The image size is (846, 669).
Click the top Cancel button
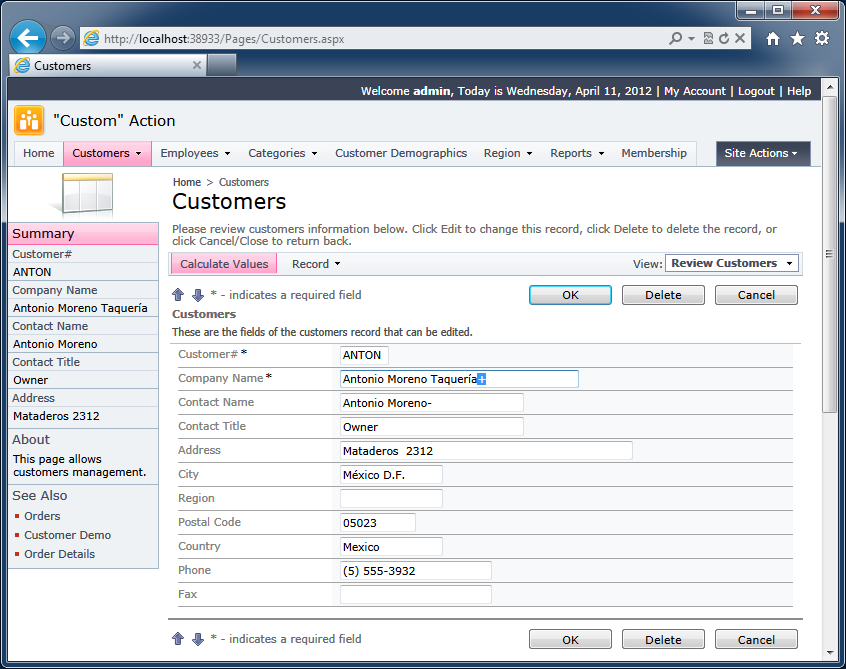(x=756, y=295)
